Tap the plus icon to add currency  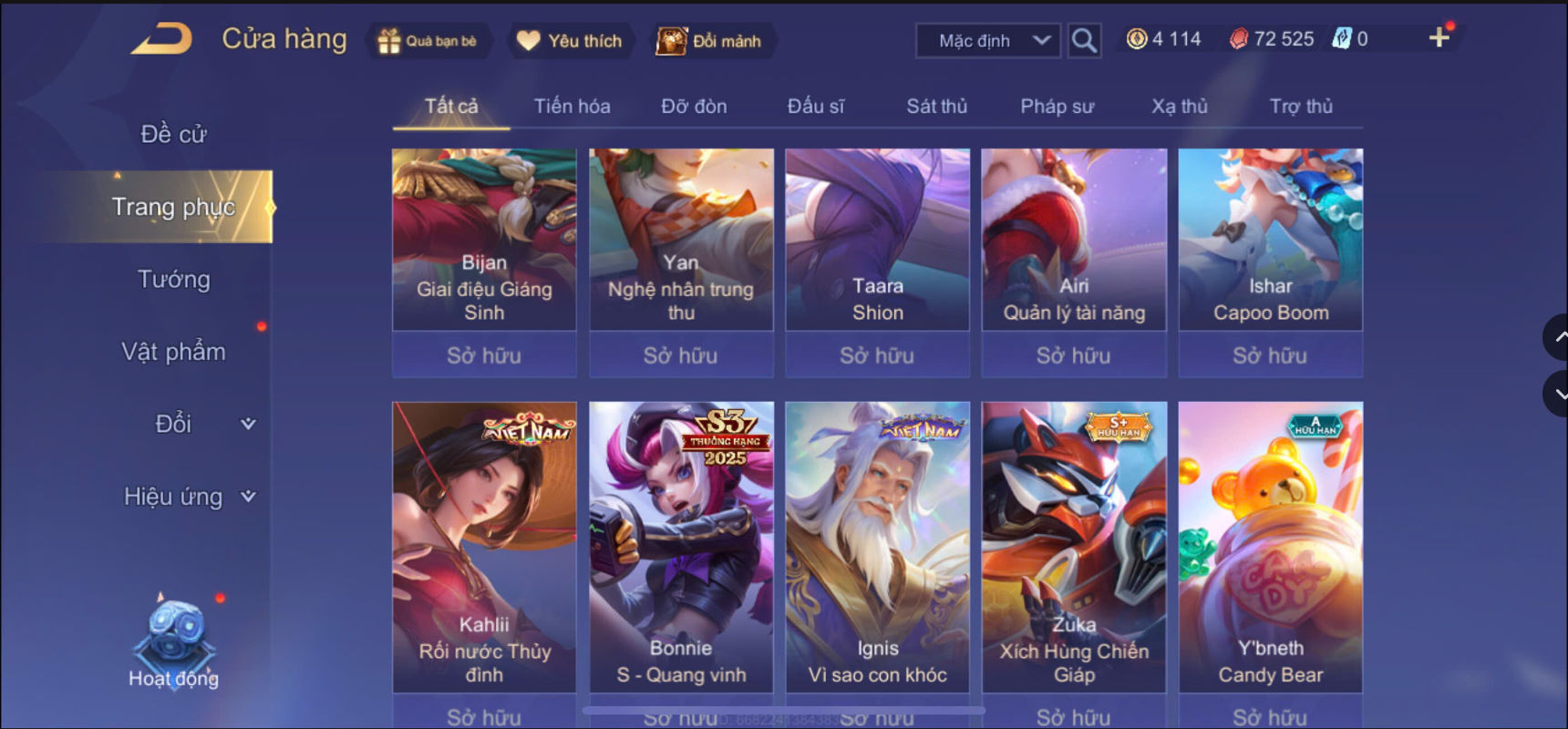point(1439,37)
